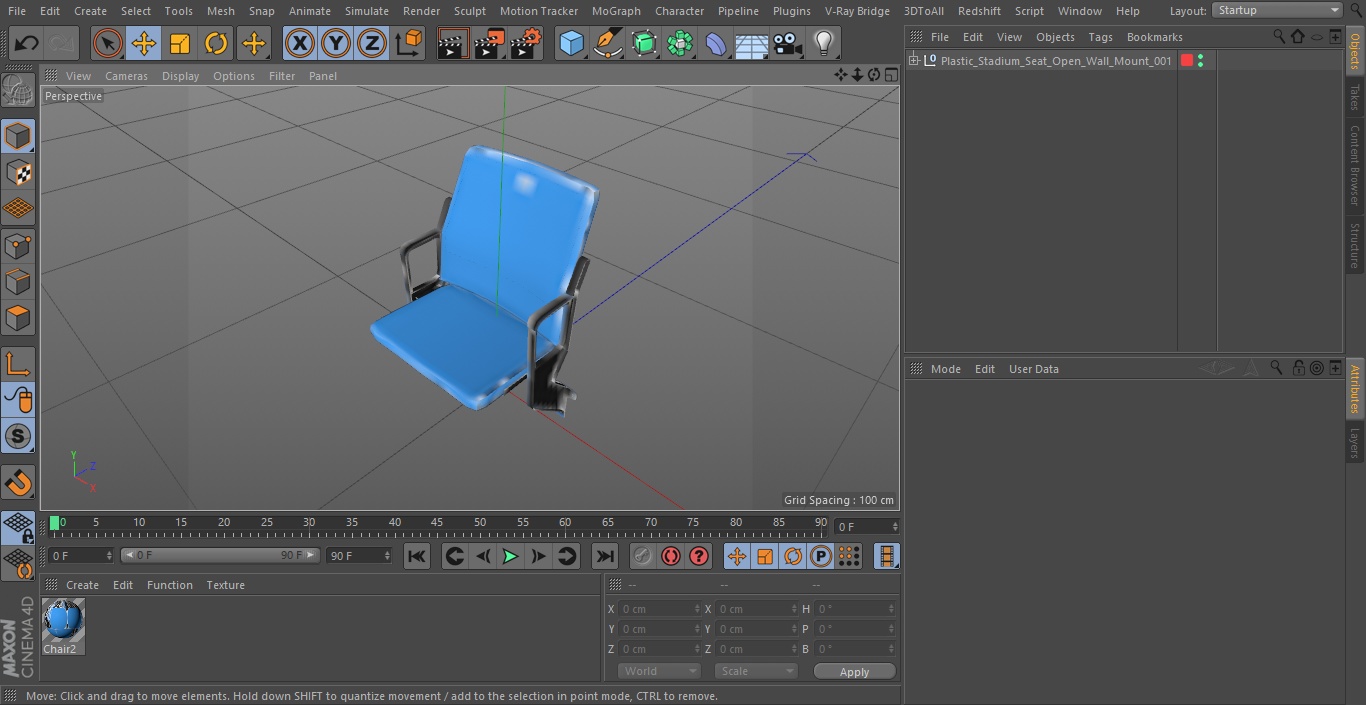Add a Subdivision Surface generator
This screenshot has width=1366, height=705.
(x=644, y=43)
